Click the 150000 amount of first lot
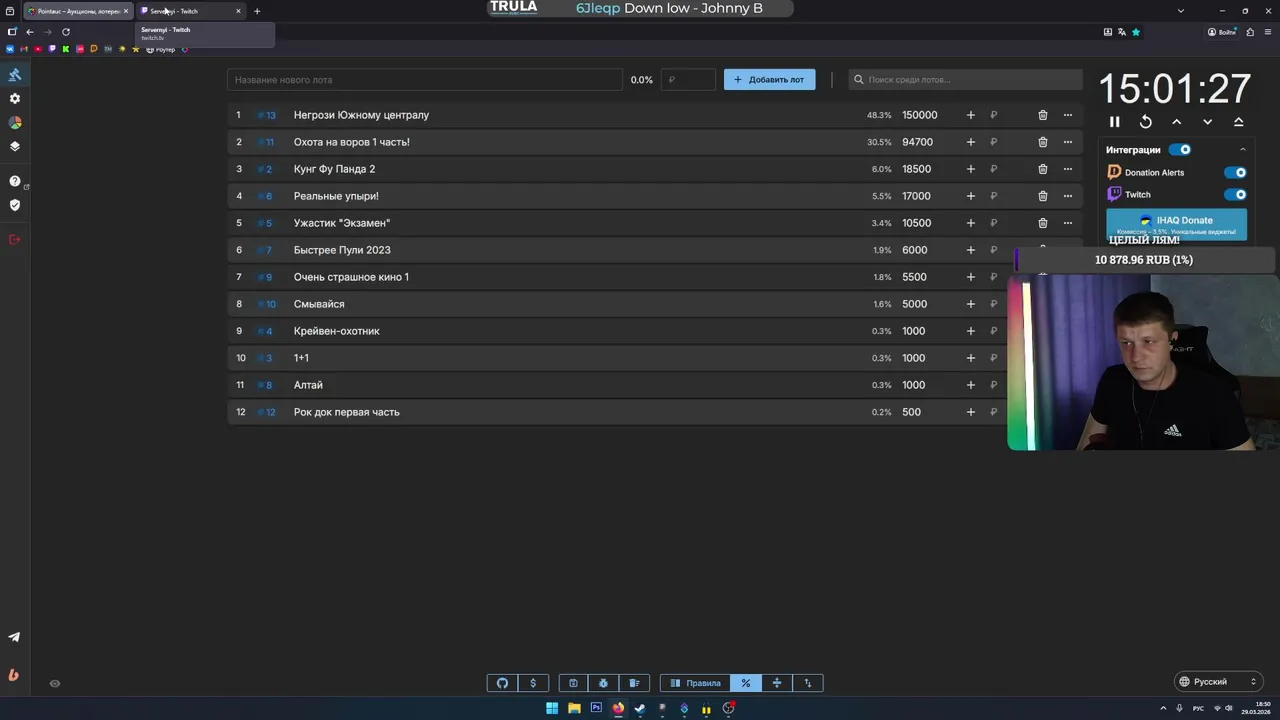This screenshot has height=720, width=1280. tap(920, 115)
